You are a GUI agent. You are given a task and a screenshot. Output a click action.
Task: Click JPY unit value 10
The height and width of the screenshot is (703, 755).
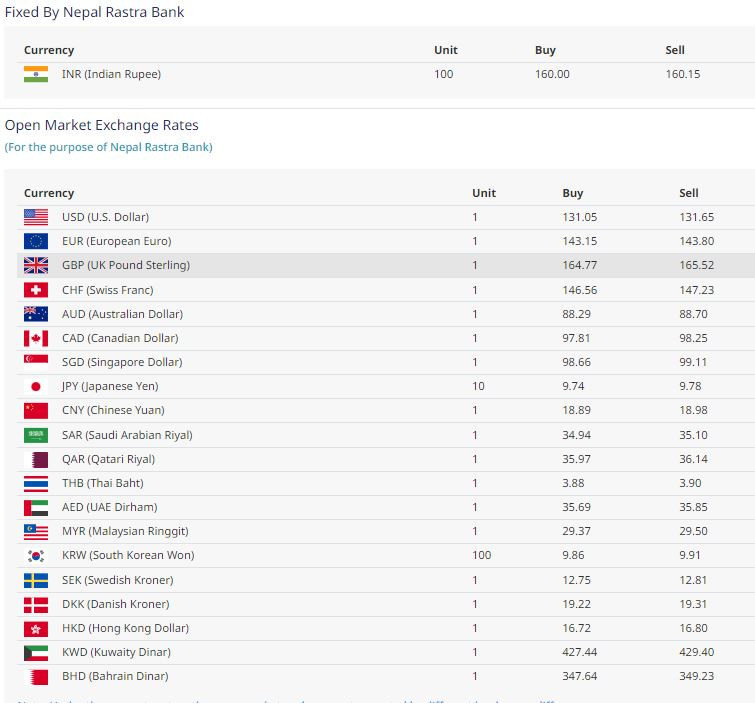point(478,386)
